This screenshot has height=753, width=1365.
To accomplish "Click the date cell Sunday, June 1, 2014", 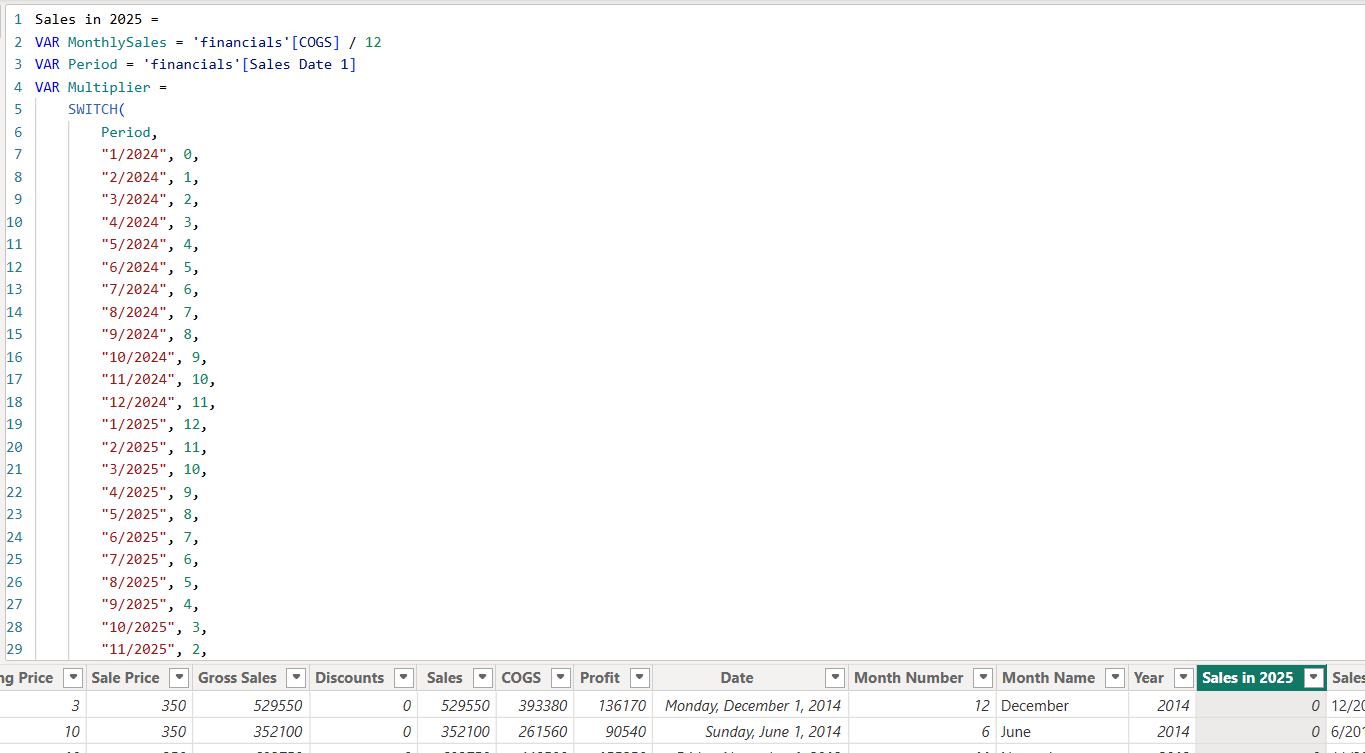I will pyautogui.click(x=750, y=732).
